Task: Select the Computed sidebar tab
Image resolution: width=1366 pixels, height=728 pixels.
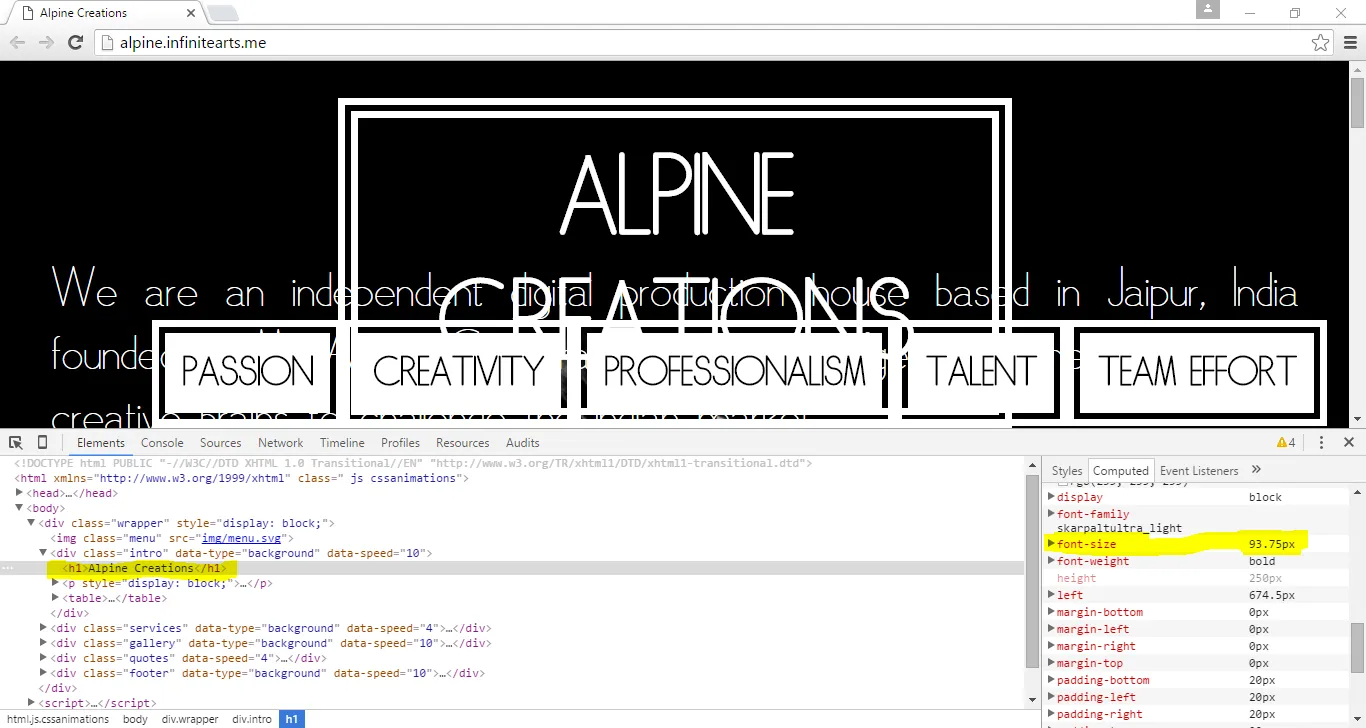Action: pos(1121,471)
